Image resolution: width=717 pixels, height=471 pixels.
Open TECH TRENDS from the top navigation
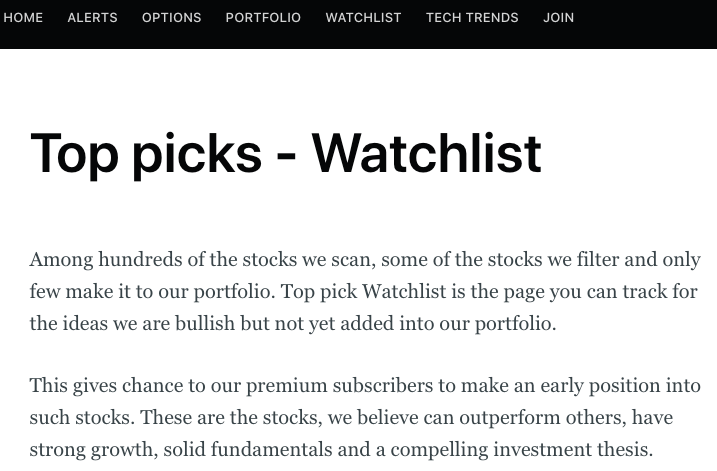click(472, 17)
